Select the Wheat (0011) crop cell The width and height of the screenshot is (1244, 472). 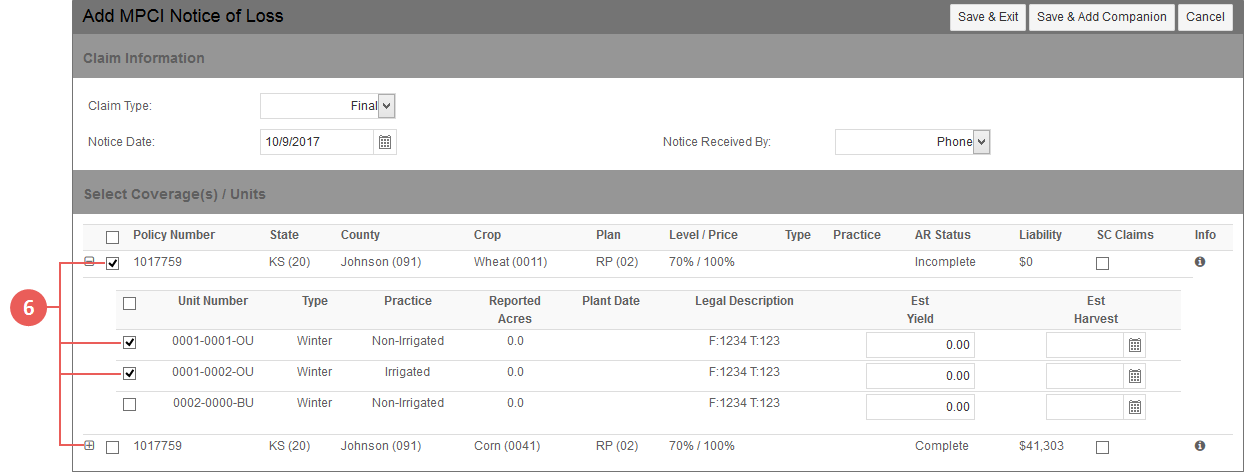tap(510, 262)
